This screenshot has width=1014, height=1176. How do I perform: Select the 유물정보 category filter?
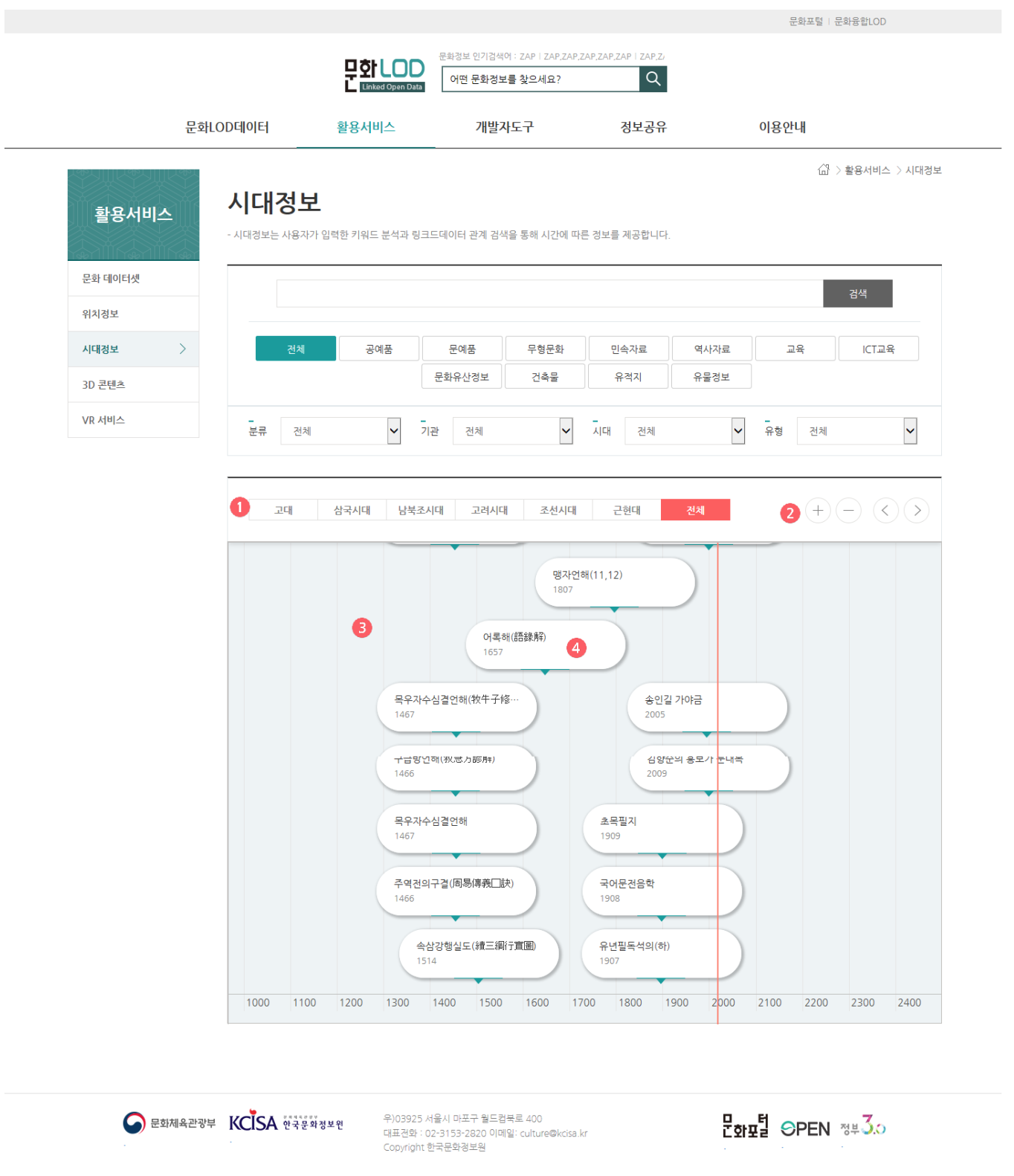pos(711,376)
